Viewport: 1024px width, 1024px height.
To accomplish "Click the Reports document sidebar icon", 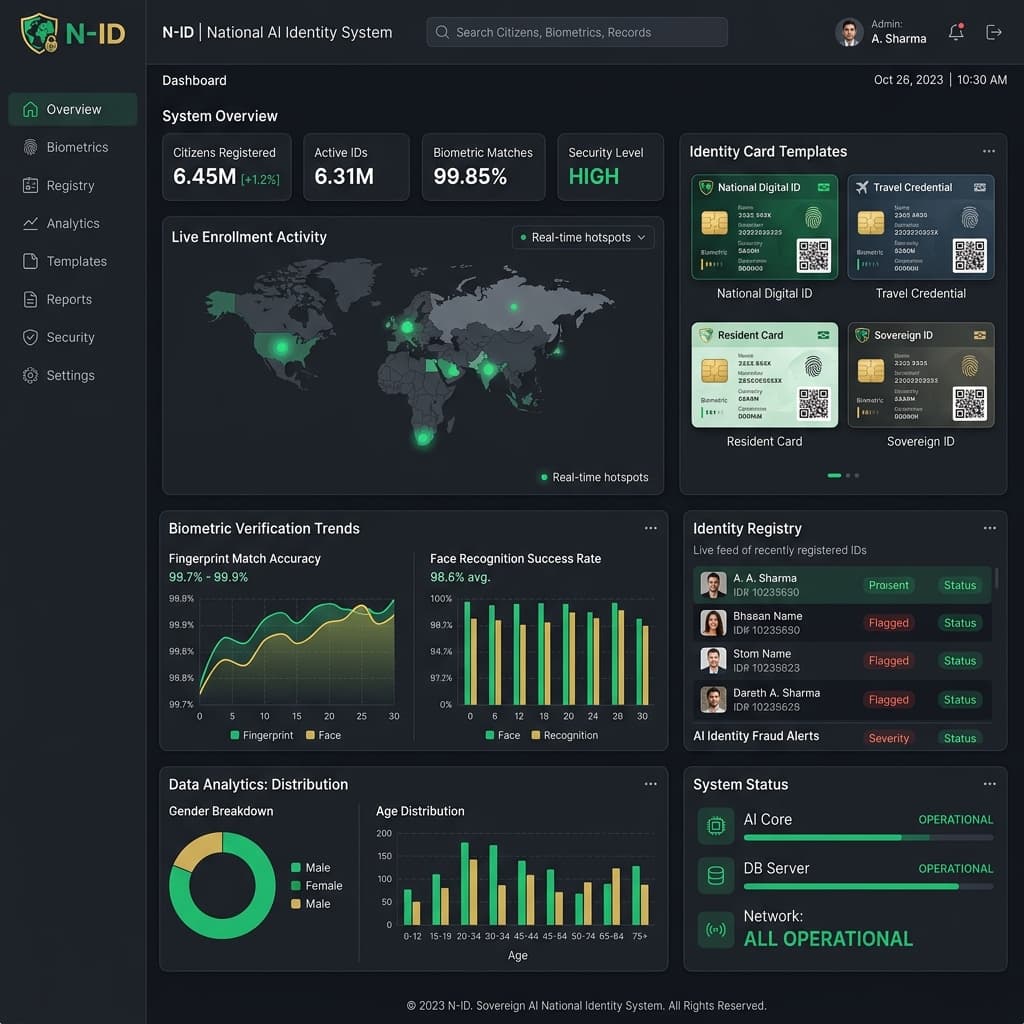I will click(30, 299).
